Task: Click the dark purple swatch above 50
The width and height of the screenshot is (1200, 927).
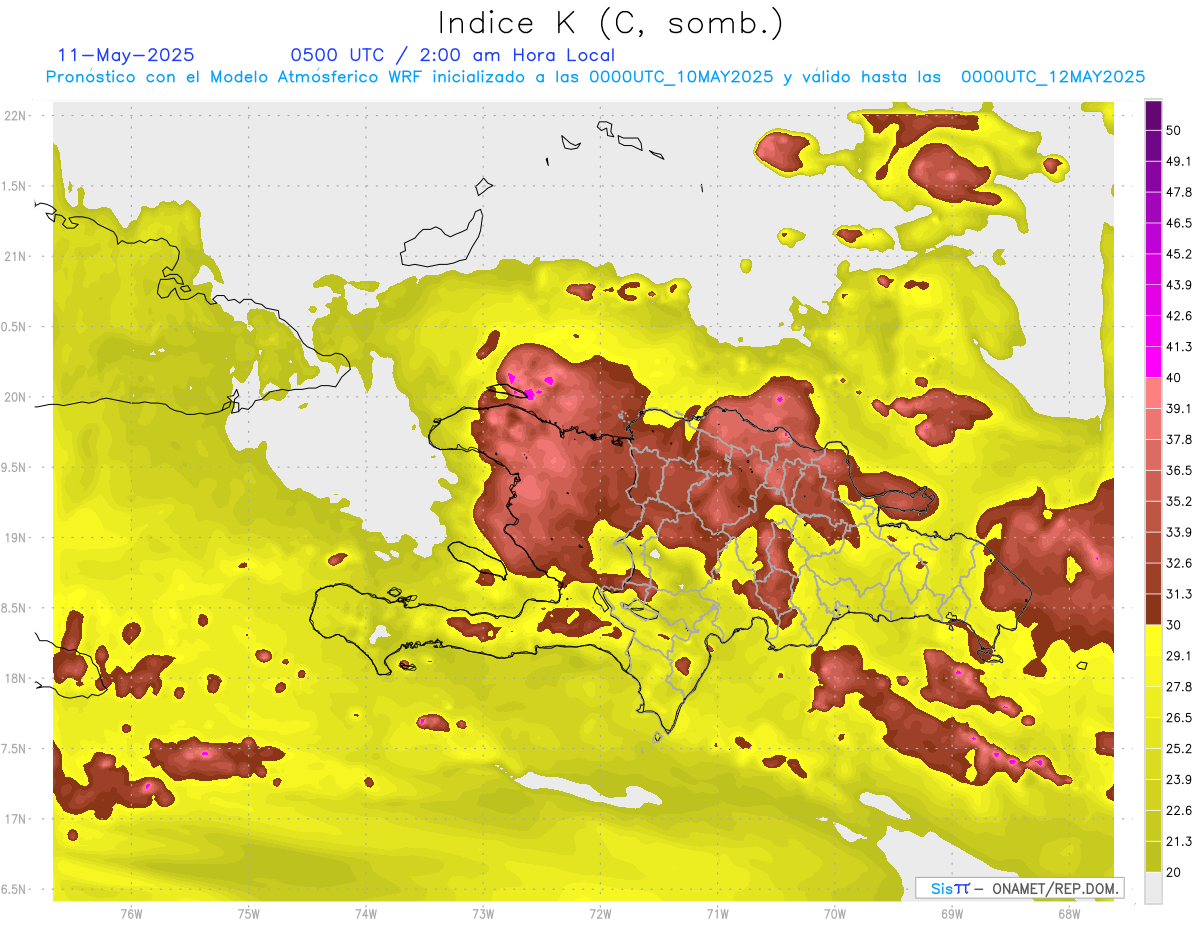Action: pyautogui.click(x=1153, y=115)
